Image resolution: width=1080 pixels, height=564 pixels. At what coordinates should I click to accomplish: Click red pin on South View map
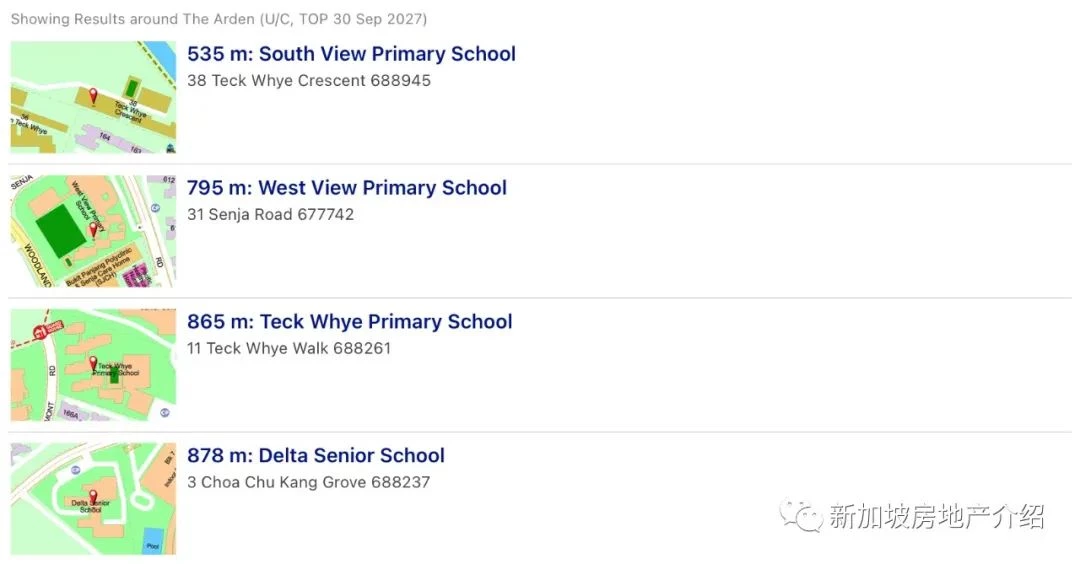coord(93,96)
